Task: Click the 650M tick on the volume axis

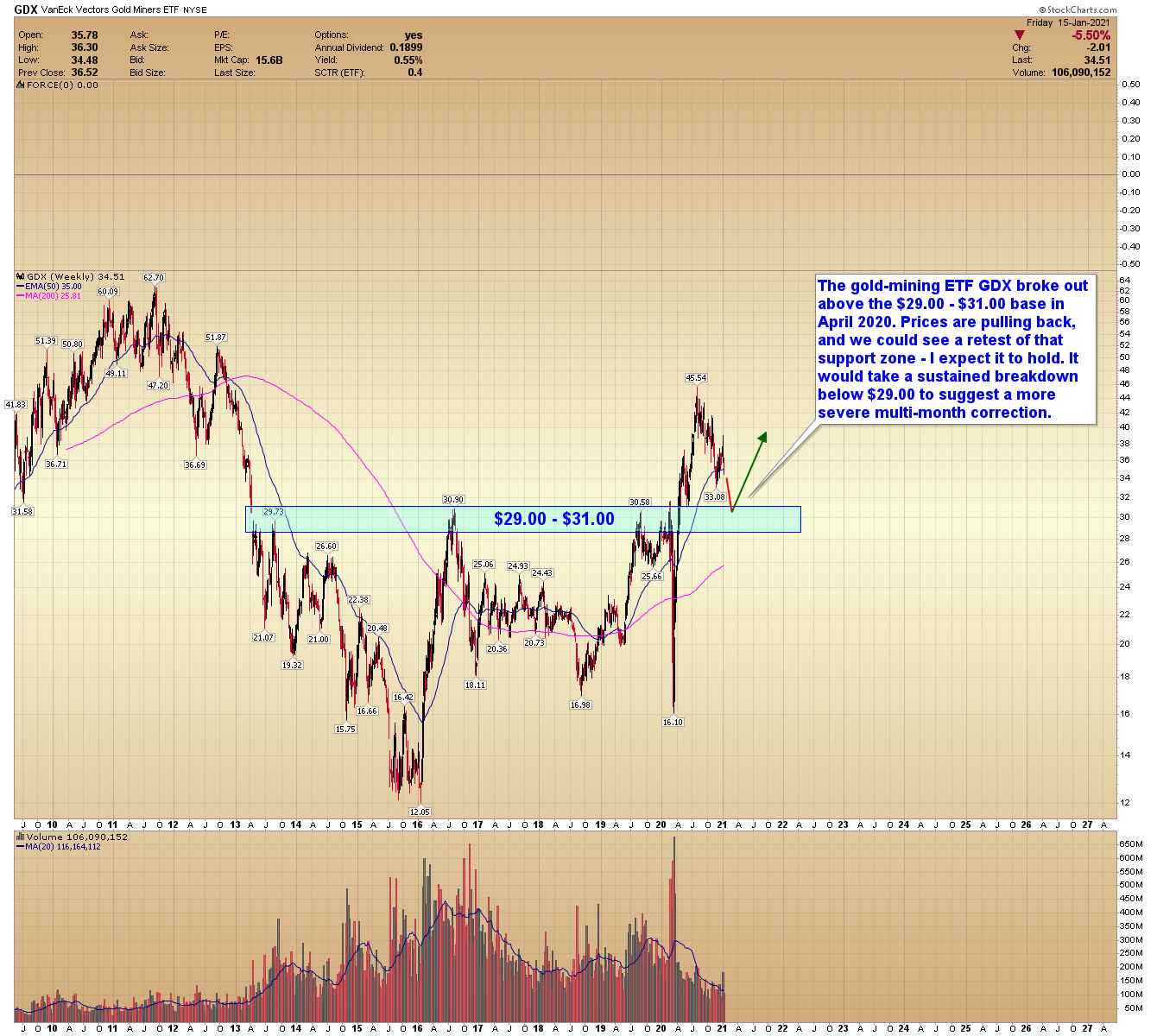Action: [1131, 843]
